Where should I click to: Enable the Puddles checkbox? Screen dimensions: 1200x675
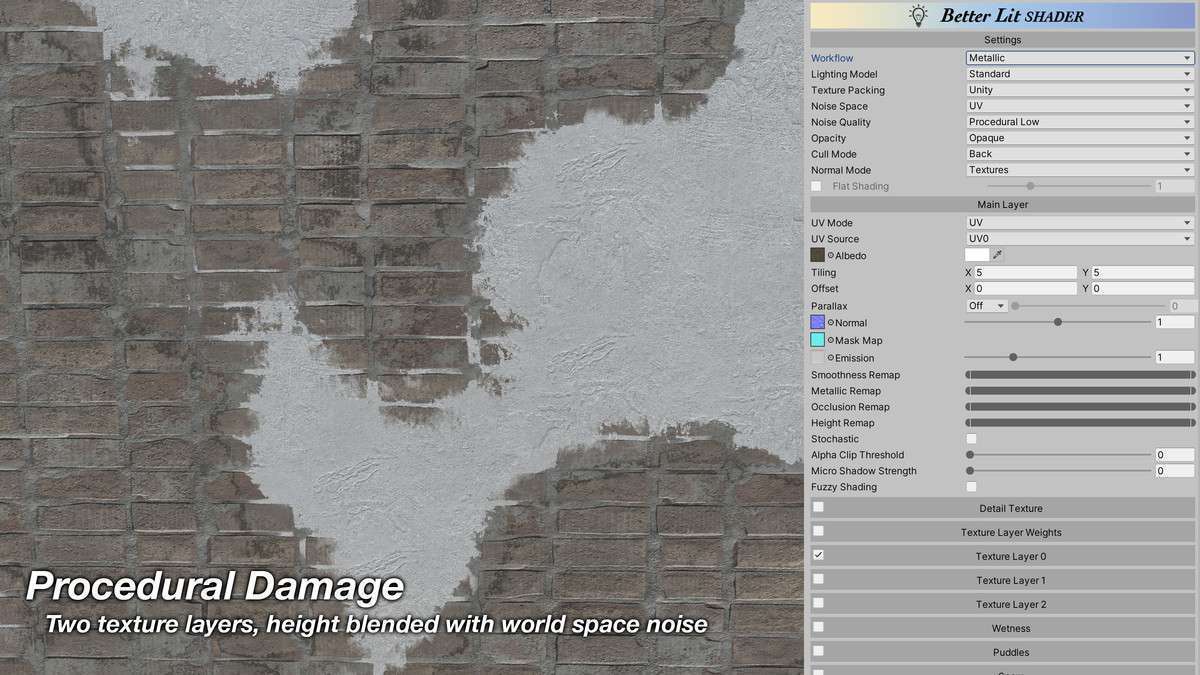point(818,651)
